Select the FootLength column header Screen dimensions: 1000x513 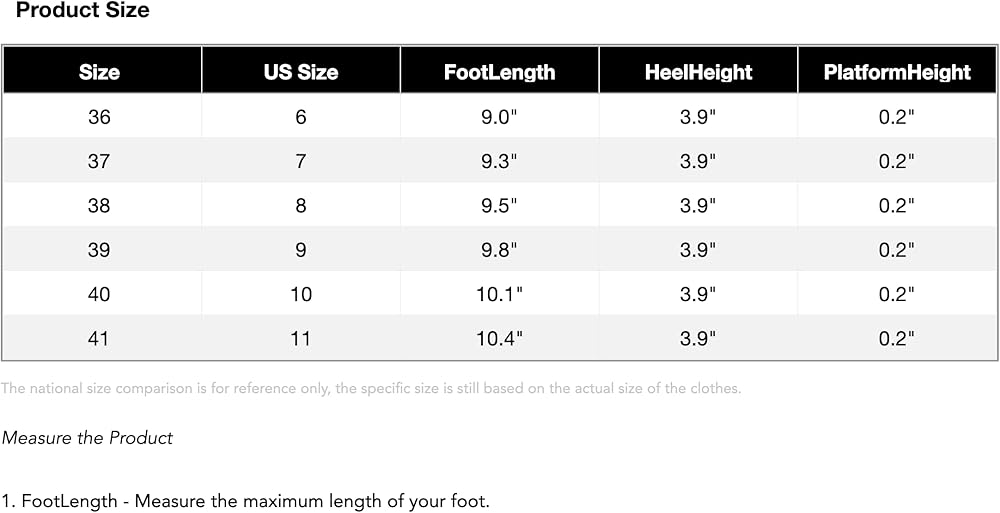click(499, 70)
